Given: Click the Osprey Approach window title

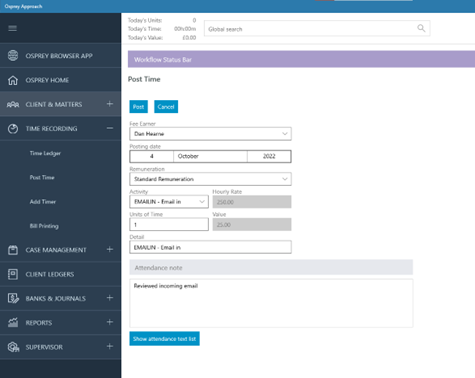Looking at the screenshot, I should (x=23, y=6).
